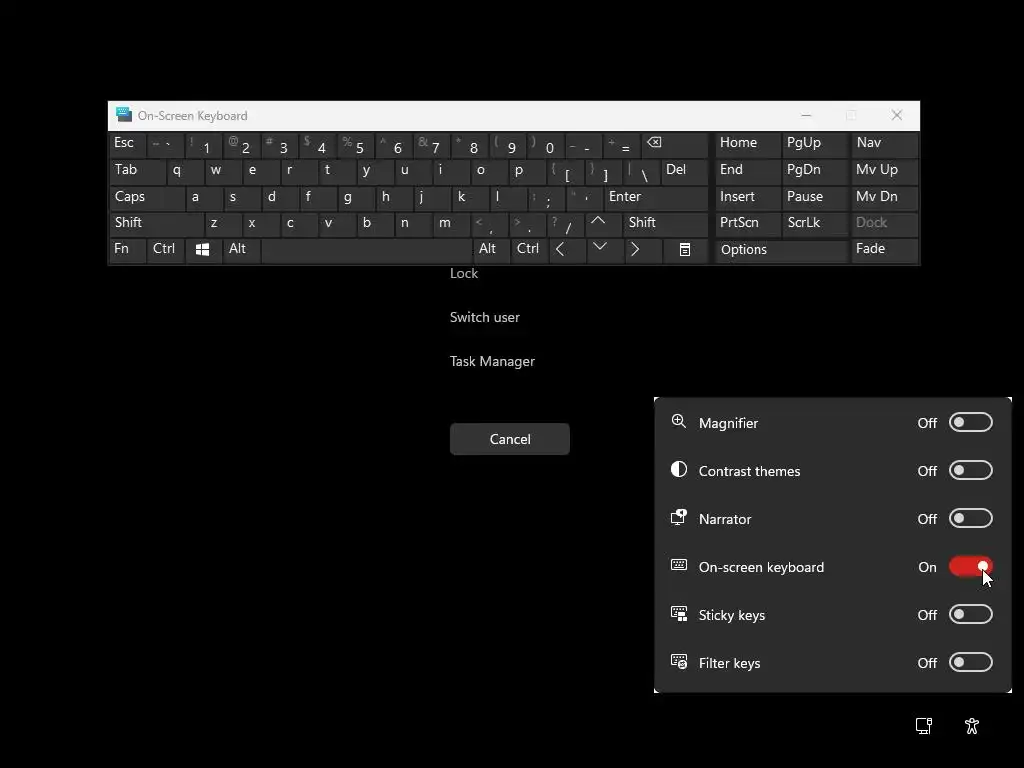Click the Nav key
This screenshot has width=1024, height=768.
(884, 144)
